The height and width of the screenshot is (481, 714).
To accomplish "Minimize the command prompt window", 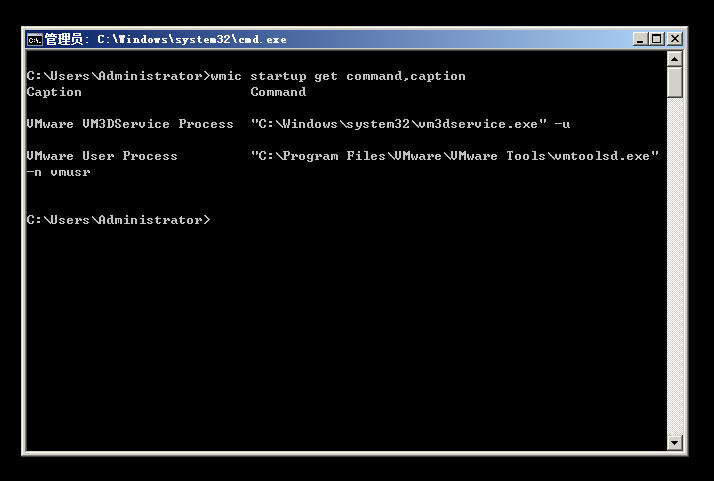I will [640, 39].
